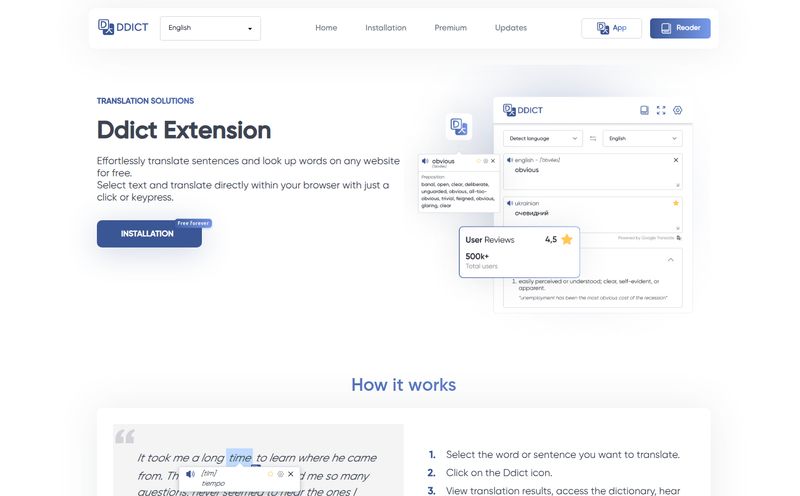The image size is (800, 496).
Task: Click the App button in header
Action: [x=611, y=28]
